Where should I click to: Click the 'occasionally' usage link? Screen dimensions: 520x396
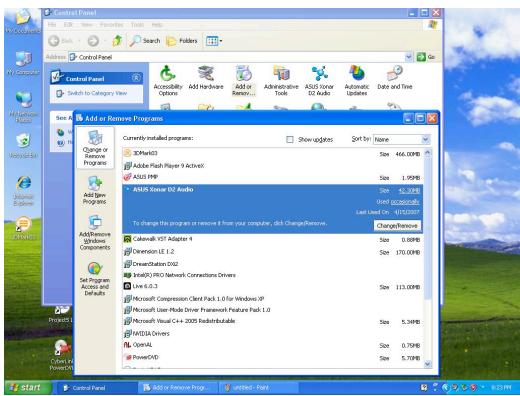[x=405, y=202]
